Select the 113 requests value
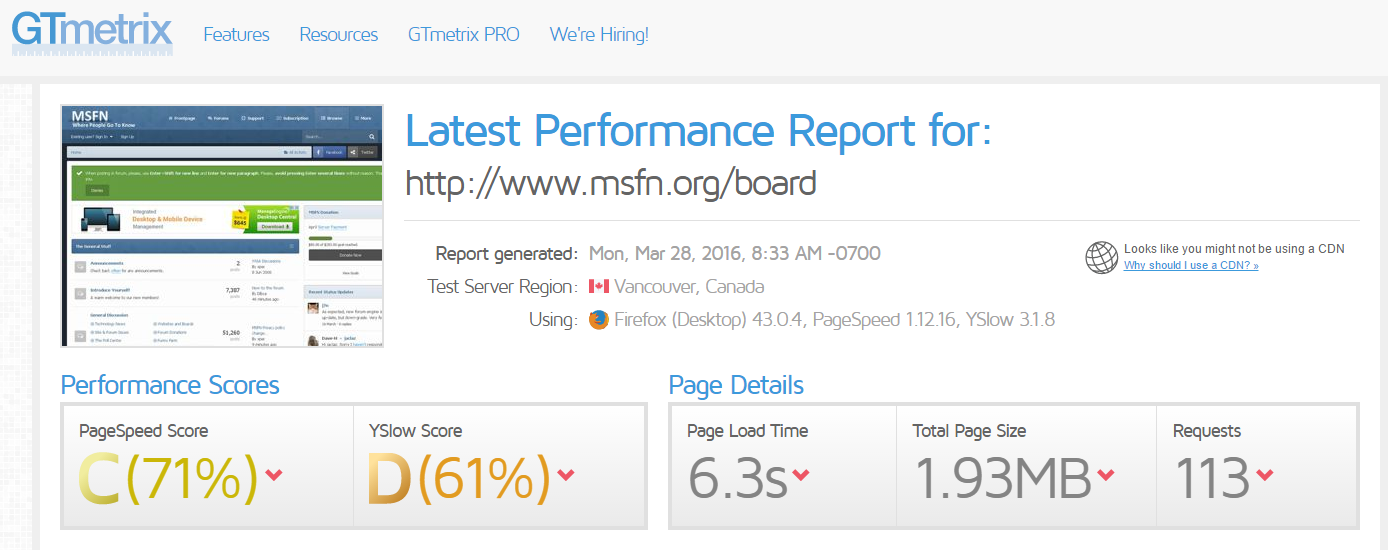This screenshot has width=1388, height=550. click(1211, 479)
